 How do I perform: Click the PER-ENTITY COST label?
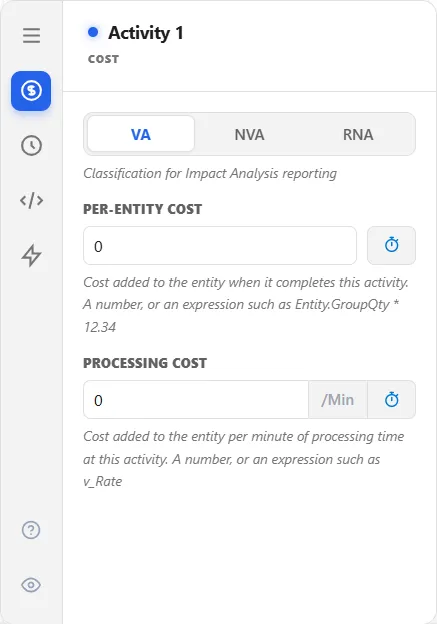pyautogui.click(x=142, y=209)
